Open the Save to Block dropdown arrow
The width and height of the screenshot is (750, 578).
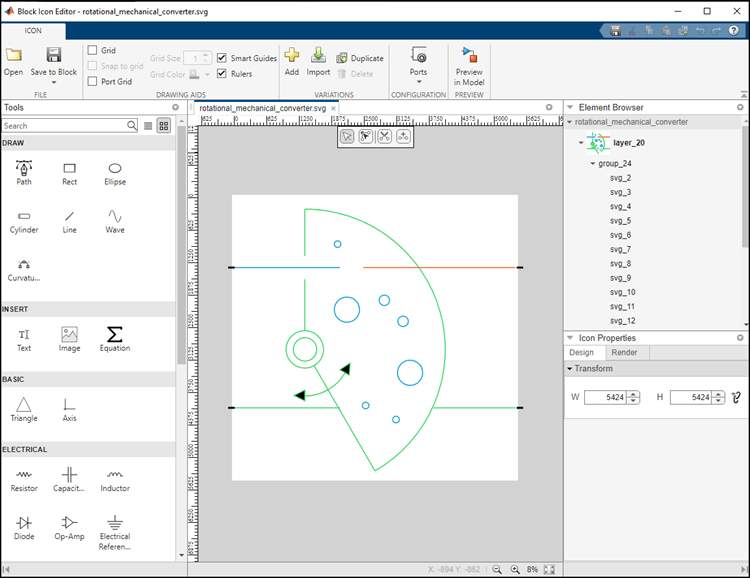[54, 83]
